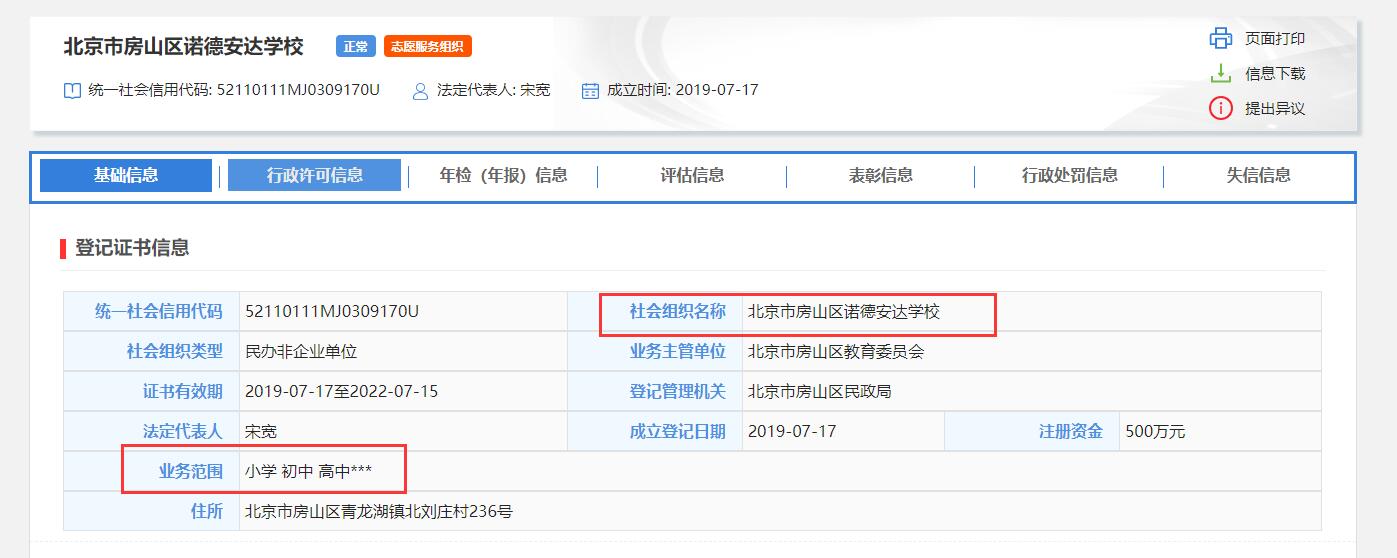1397x558 pixels.
Task: Click the book icon beside 统一社会信用代码
Action: tap(72, 91)
